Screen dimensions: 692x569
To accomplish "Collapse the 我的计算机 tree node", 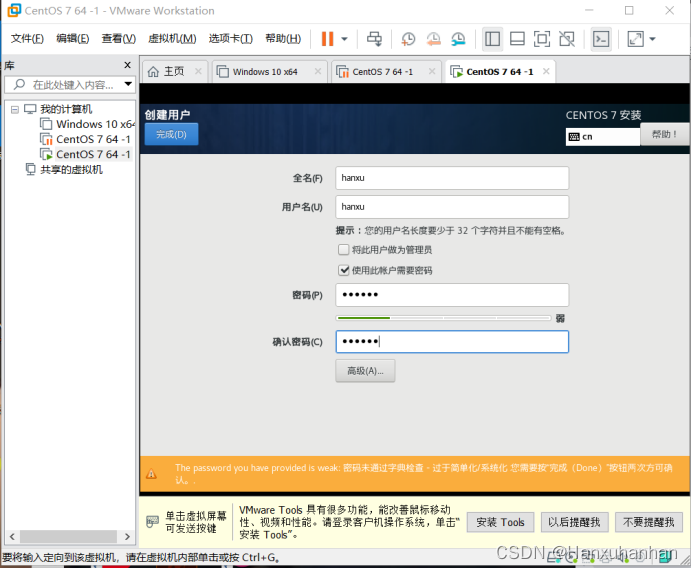I will coord(15,109).
